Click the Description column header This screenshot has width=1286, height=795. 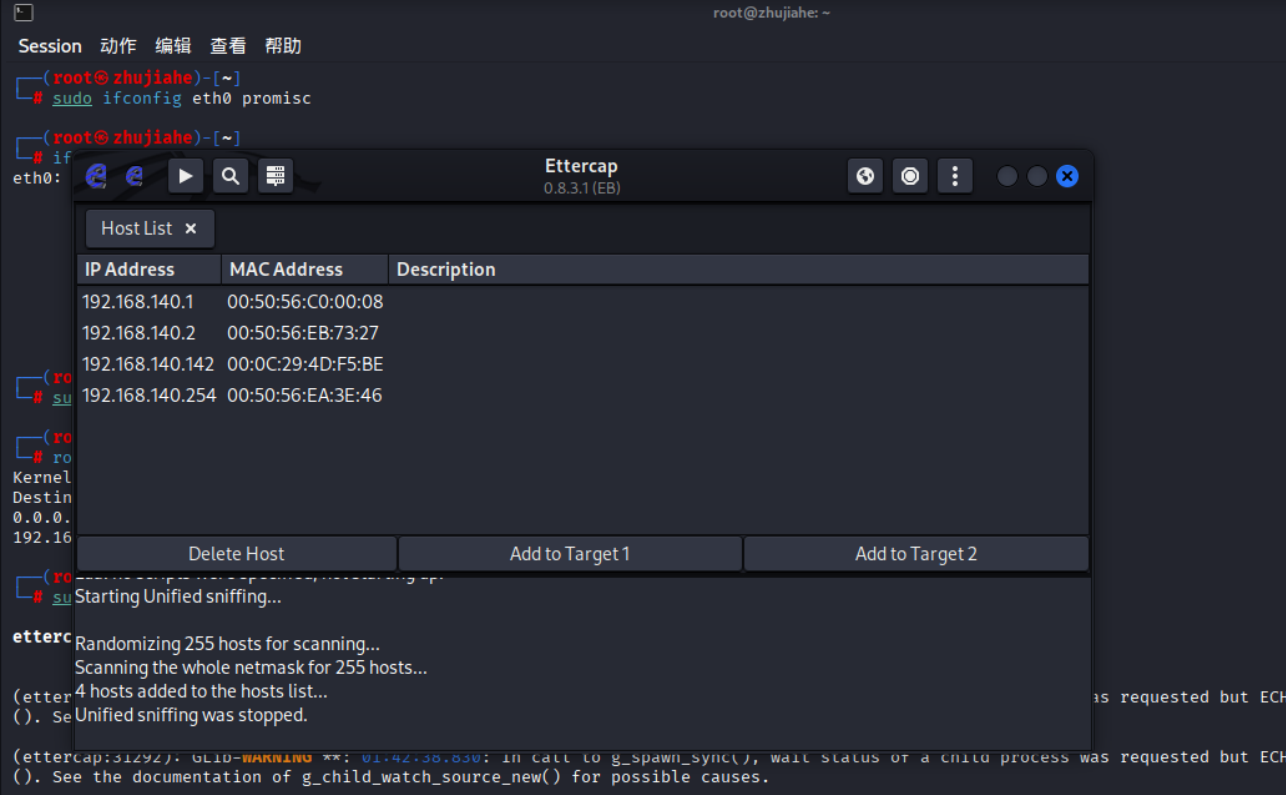(738, 269)
